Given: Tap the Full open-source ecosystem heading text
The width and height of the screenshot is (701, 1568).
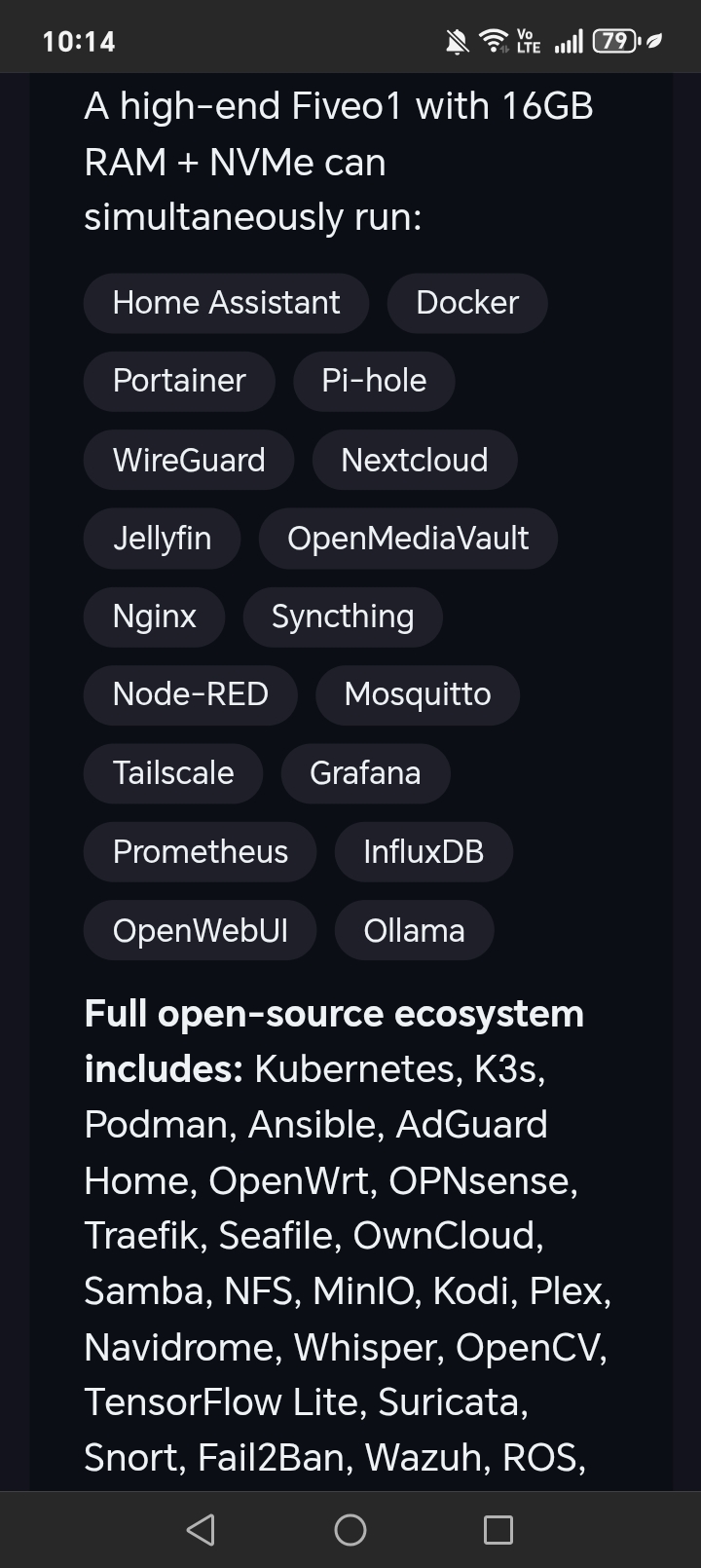Looking at the screenshot, I should (334, 1041).
